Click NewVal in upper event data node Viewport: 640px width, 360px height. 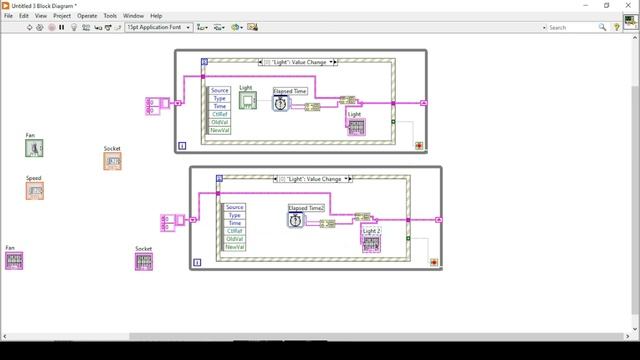coord(220,130)
